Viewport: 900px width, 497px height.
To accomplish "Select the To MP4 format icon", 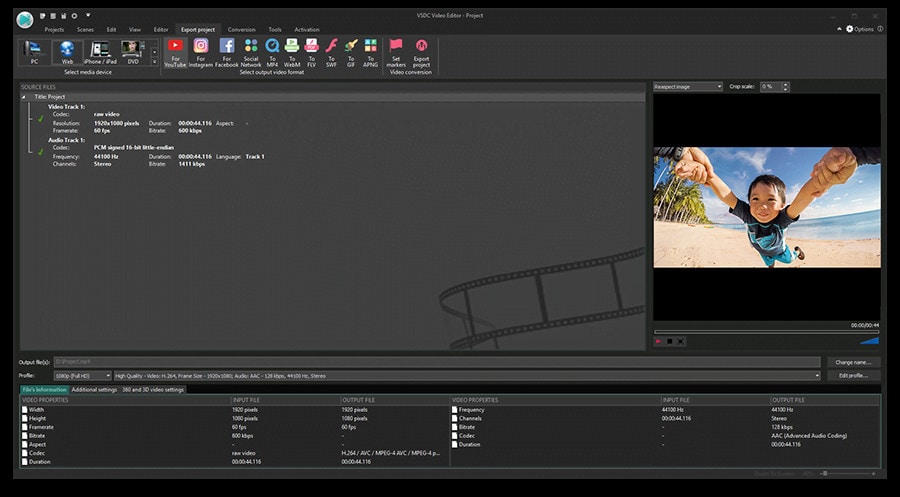I will pos(272,51).
